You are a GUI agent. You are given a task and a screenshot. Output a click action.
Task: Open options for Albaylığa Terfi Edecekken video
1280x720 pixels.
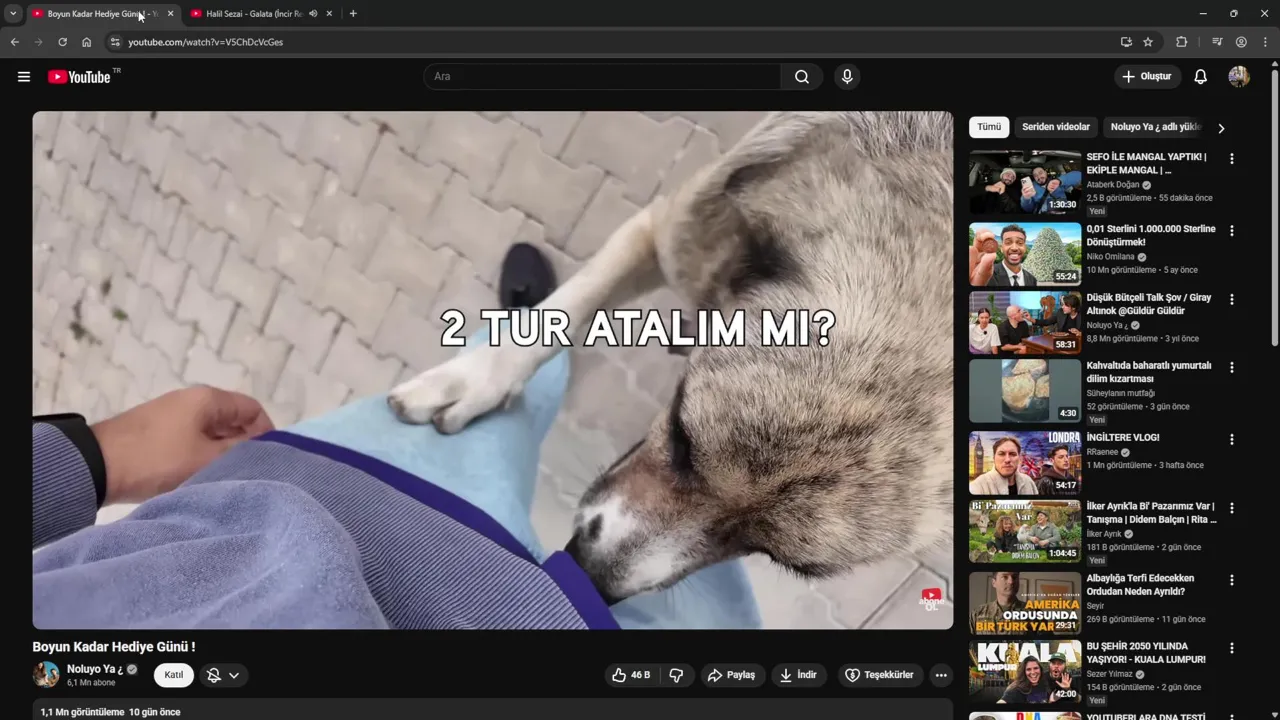click(x=1232, y=580)
